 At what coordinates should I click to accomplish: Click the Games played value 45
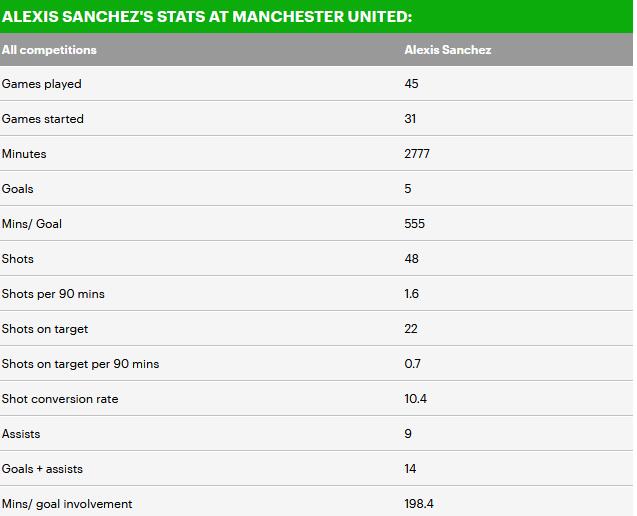pyautogui.click(x=411, y=84)
